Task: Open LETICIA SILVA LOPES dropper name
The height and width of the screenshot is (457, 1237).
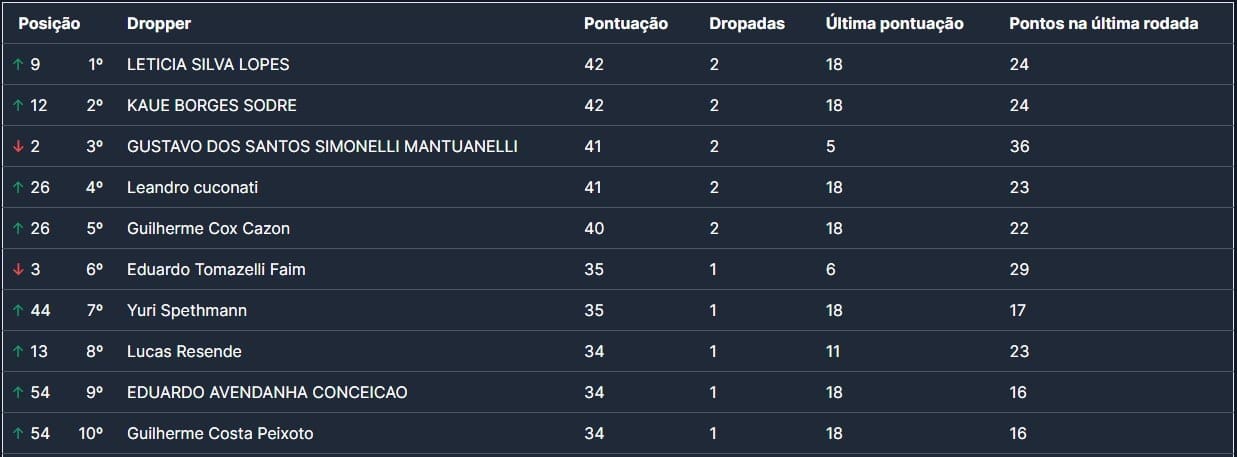Action: tap(208, 64)
